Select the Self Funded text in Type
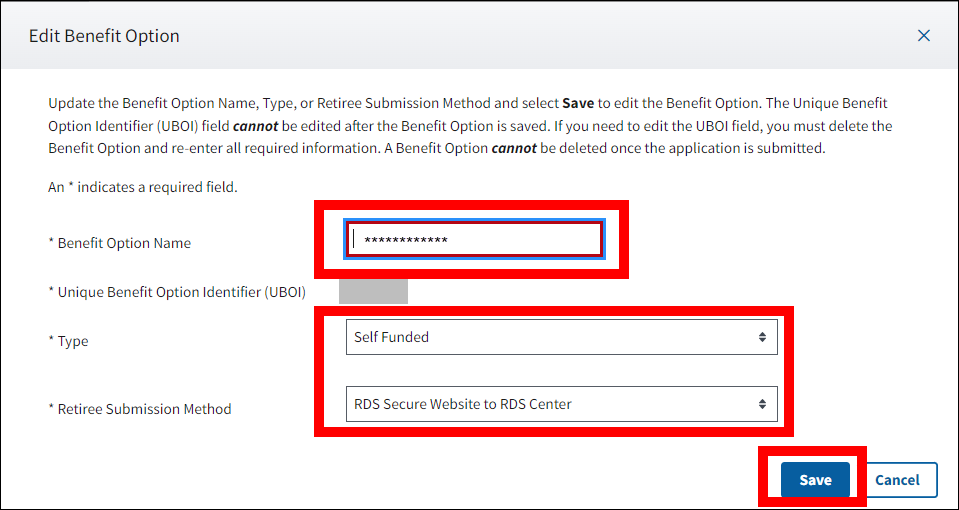959x510 pixels. 391,337
